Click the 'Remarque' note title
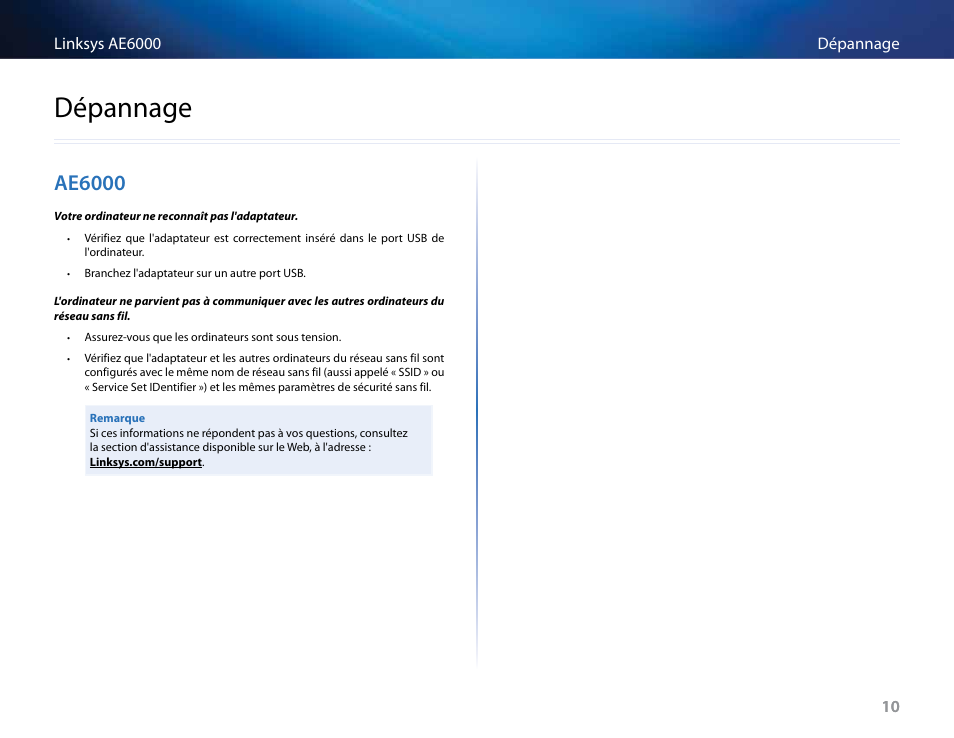 point(117,418)
